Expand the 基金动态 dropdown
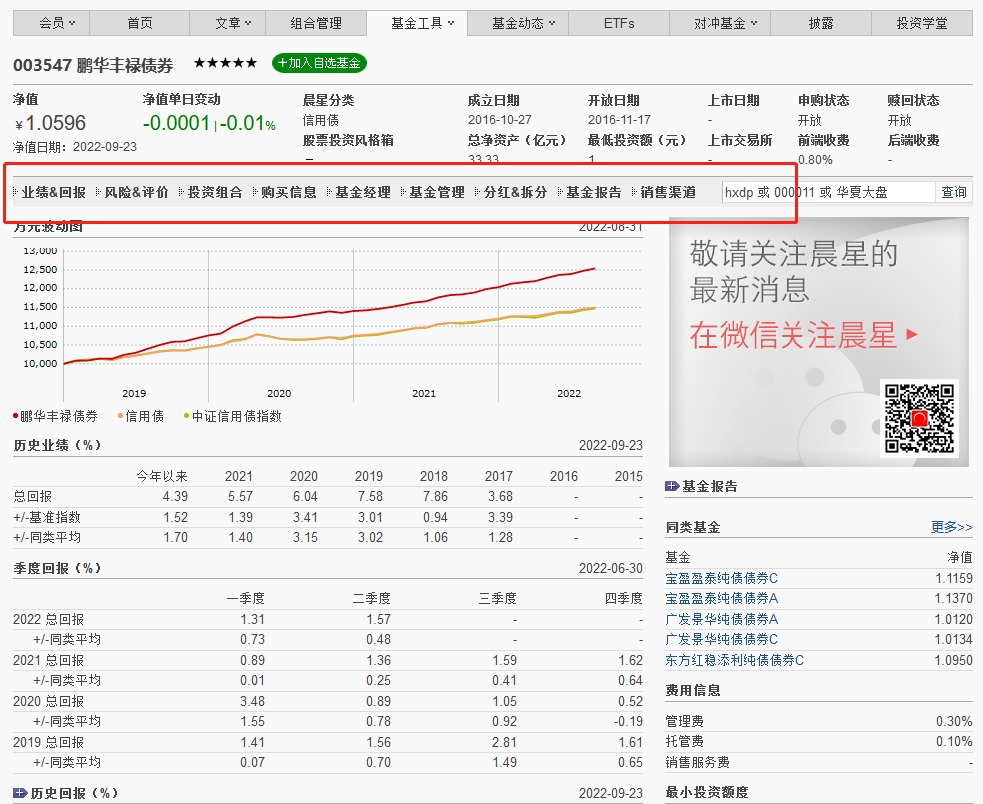 (517, 21)
